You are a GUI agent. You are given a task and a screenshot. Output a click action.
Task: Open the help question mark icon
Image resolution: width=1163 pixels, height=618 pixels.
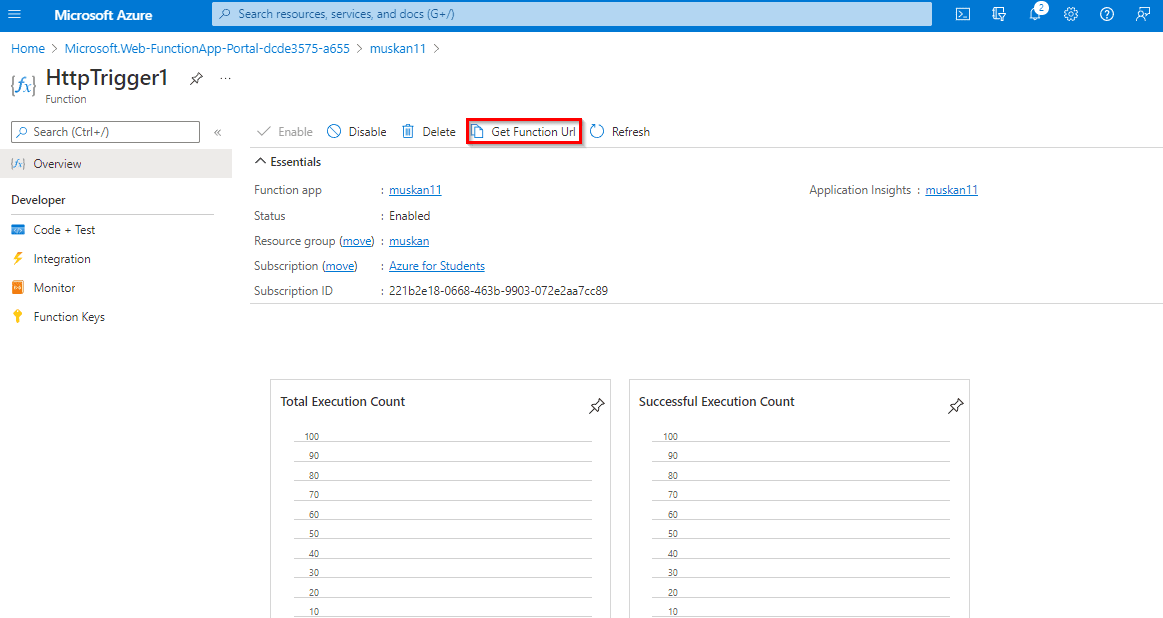click(1107, 14)
